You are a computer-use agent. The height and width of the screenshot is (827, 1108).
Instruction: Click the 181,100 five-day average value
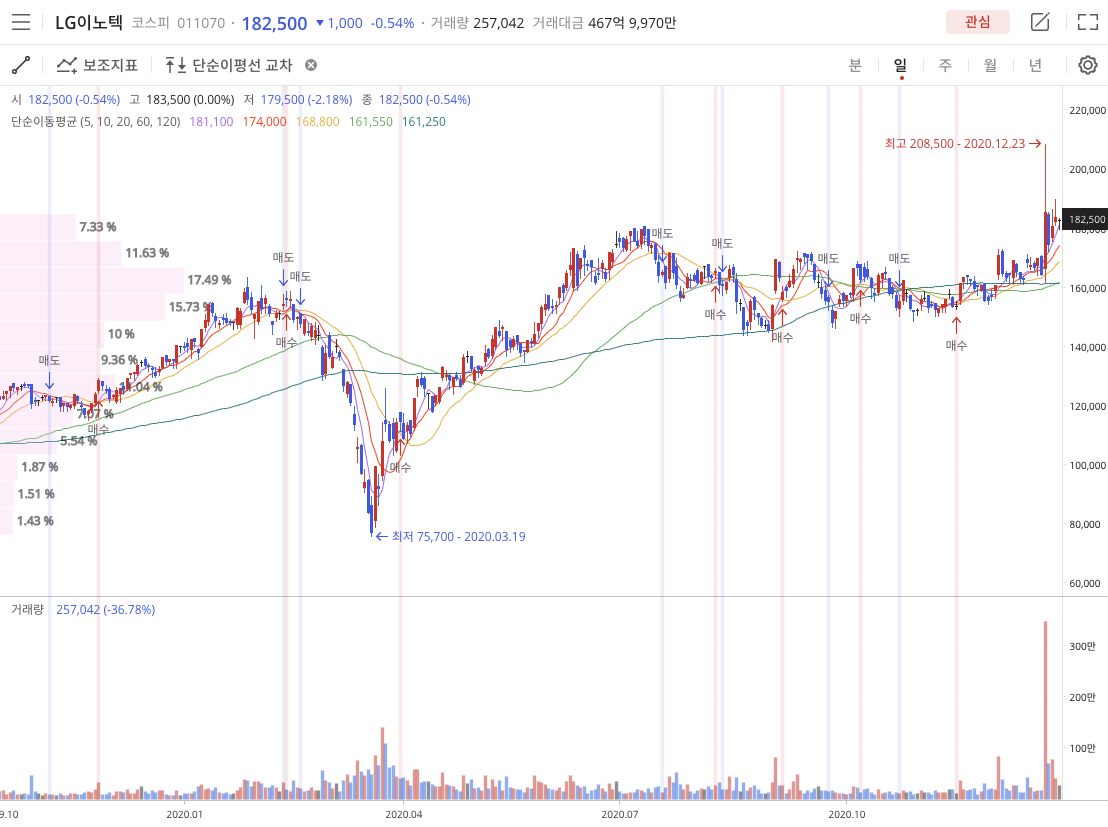click(x=211, y=122)
